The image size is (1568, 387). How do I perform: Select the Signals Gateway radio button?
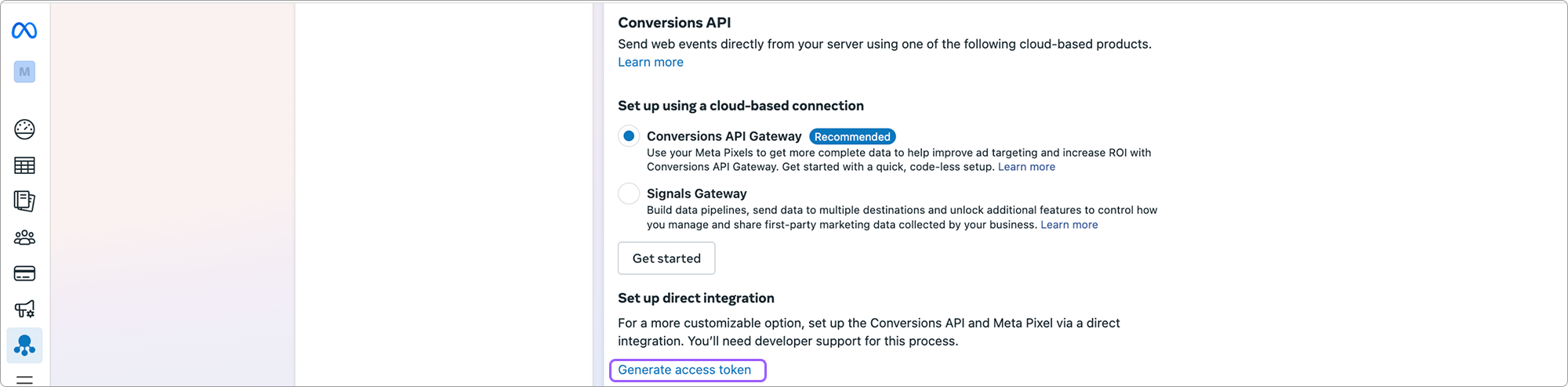[x=629, y=193]
